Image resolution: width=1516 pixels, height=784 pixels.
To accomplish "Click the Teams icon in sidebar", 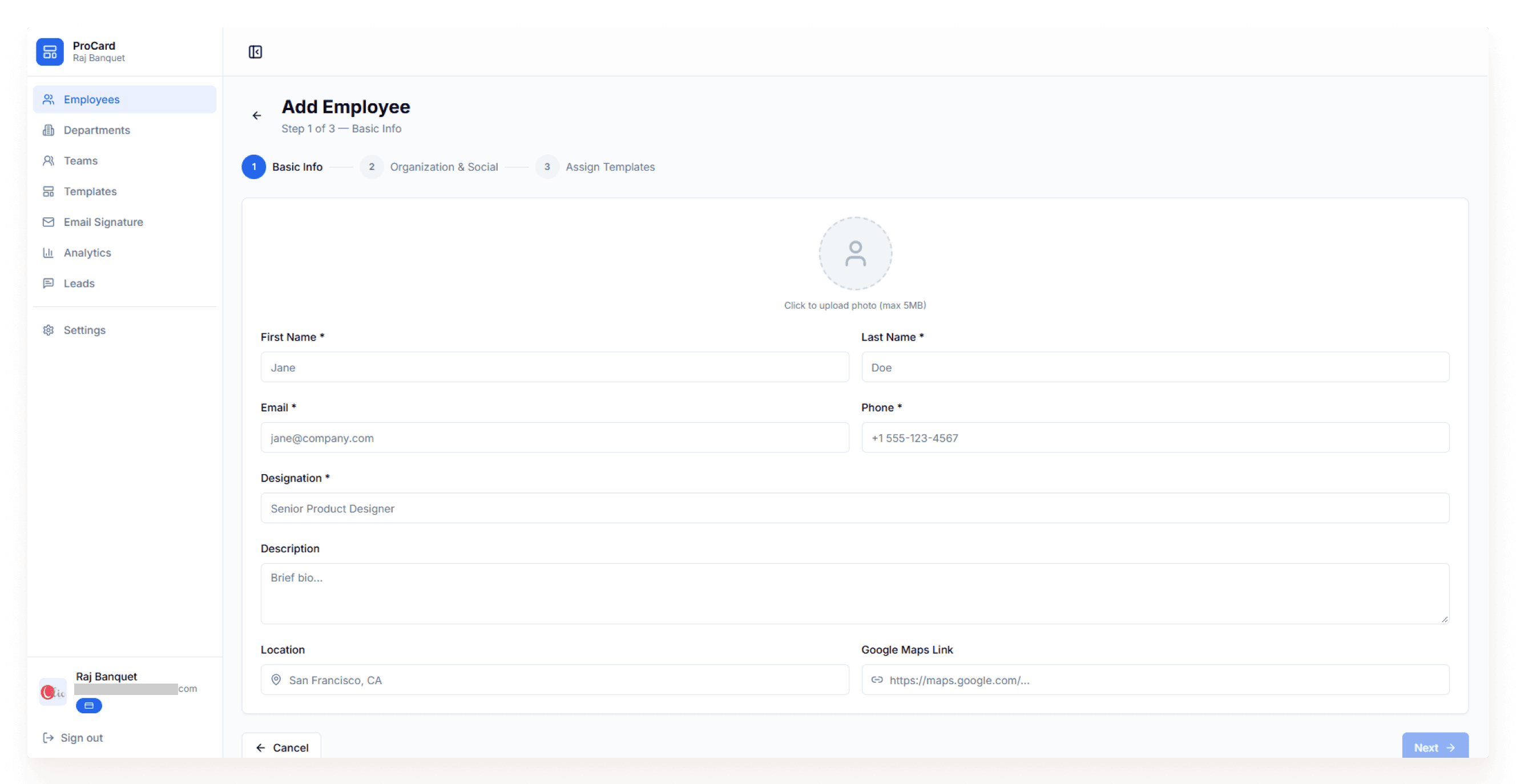I will click(x=49, y=160).
